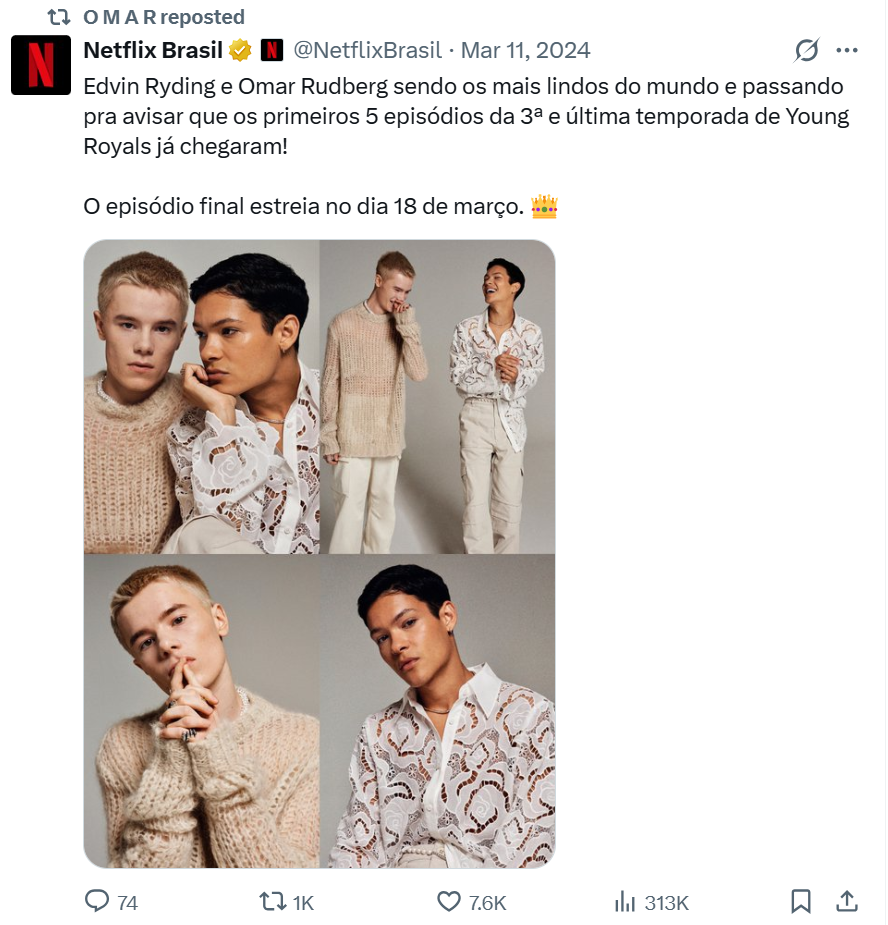Open top-right full-body photo of both actors
This screenshot has height=925, width=888.
pos(437,396)
